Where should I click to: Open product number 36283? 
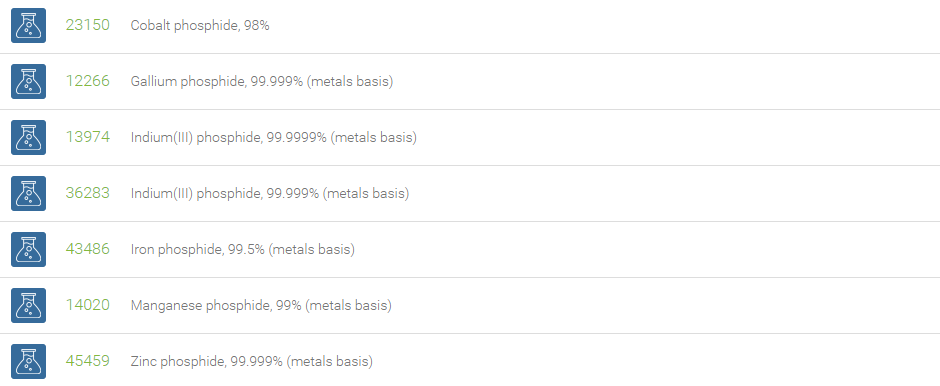coord(88,193)
